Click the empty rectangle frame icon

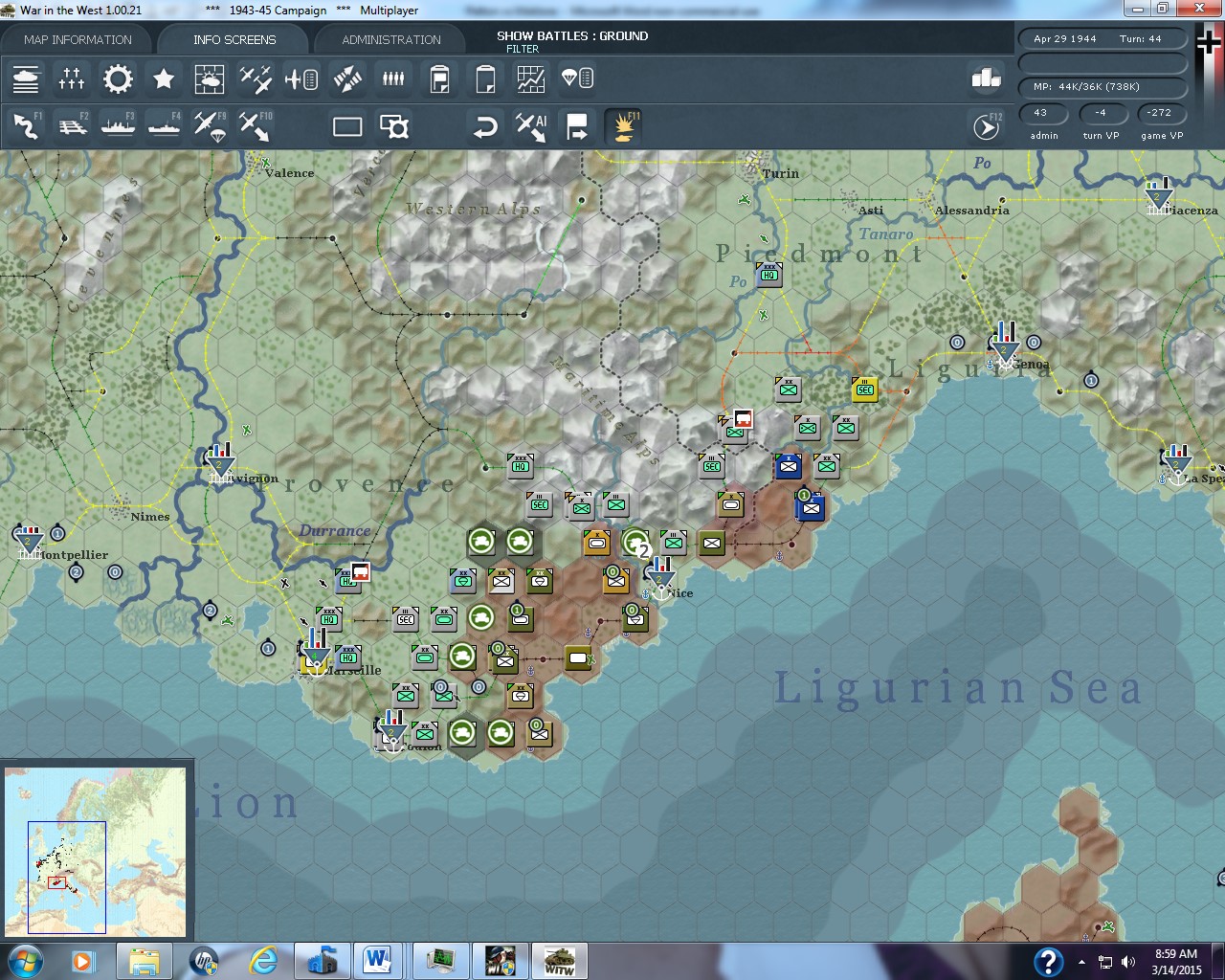pos(347,126)
